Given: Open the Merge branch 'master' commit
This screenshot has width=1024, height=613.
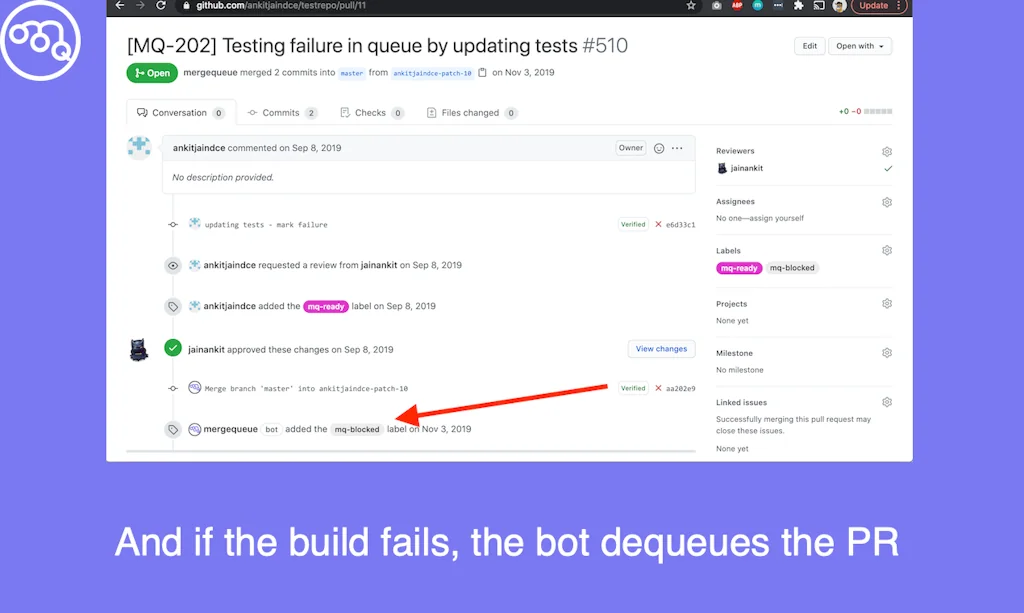Looking at the screenshot, I should pyautogui.click(x=306, y=388).
